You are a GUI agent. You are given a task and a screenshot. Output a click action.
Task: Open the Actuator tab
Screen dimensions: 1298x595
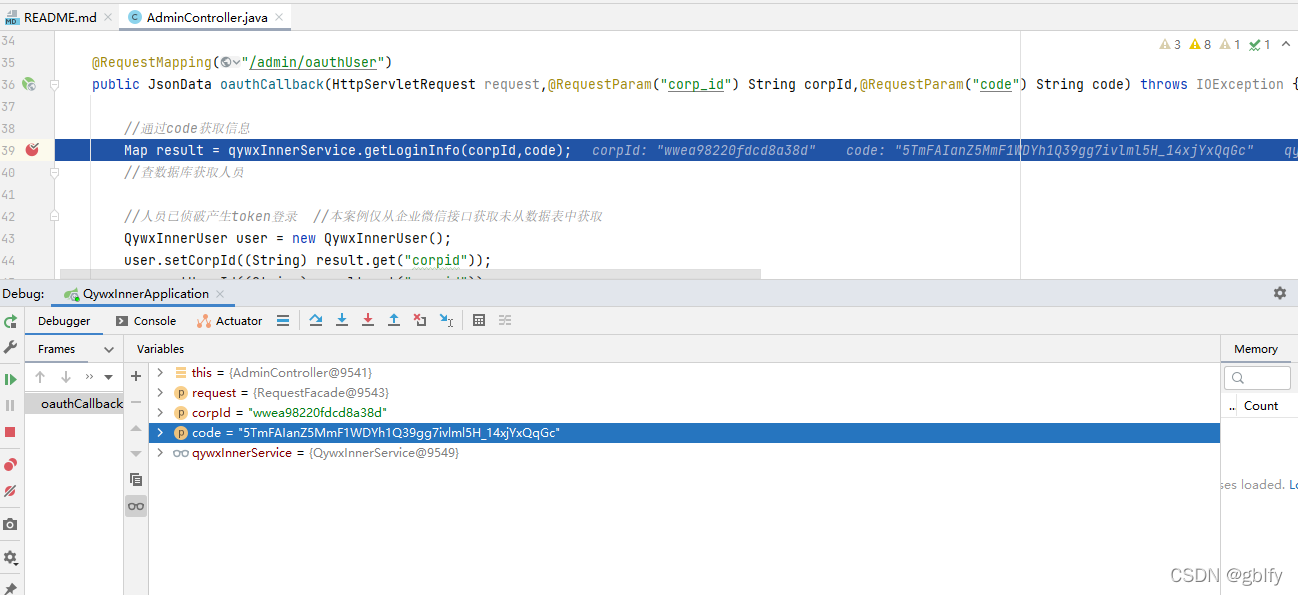(x=230, y=321)
